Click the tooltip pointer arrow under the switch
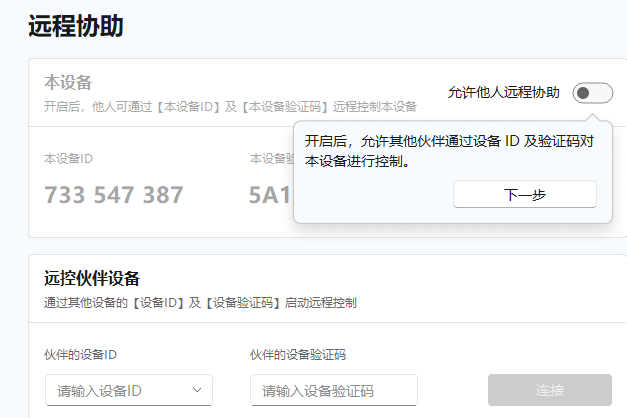The width and height of the screenshot is (627, 418). pyautogui.click(x=593, y=117)
